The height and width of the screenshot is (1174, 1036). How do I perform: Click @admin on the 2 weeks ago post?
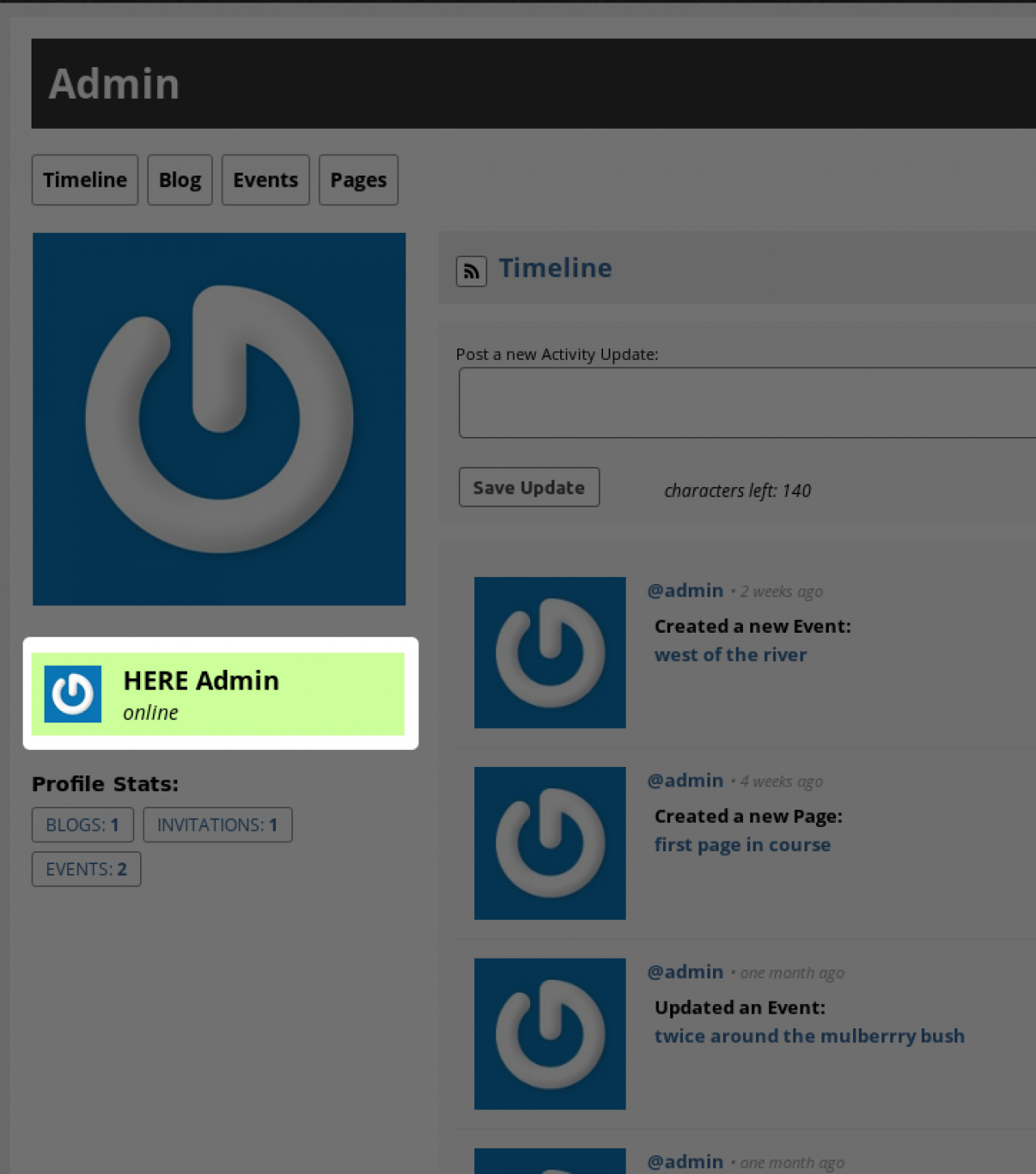686,591
